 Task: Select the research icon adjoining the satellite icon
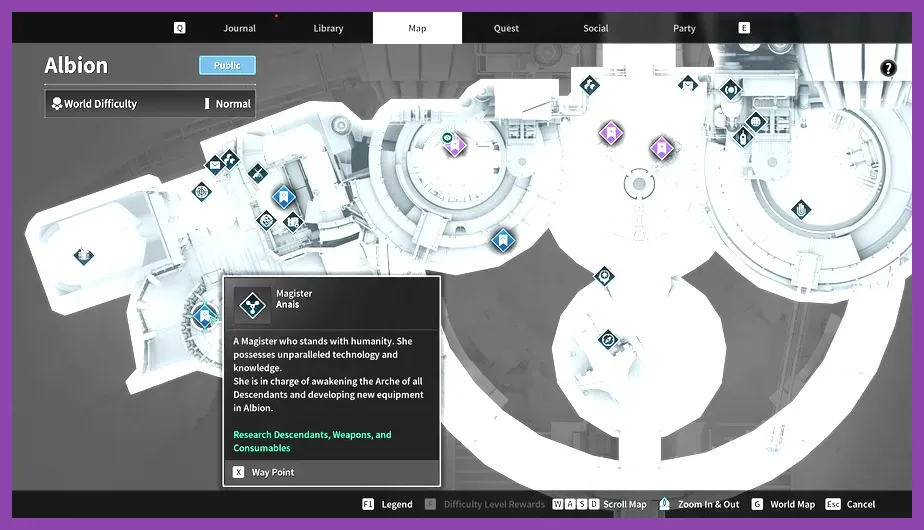[229, 159]
